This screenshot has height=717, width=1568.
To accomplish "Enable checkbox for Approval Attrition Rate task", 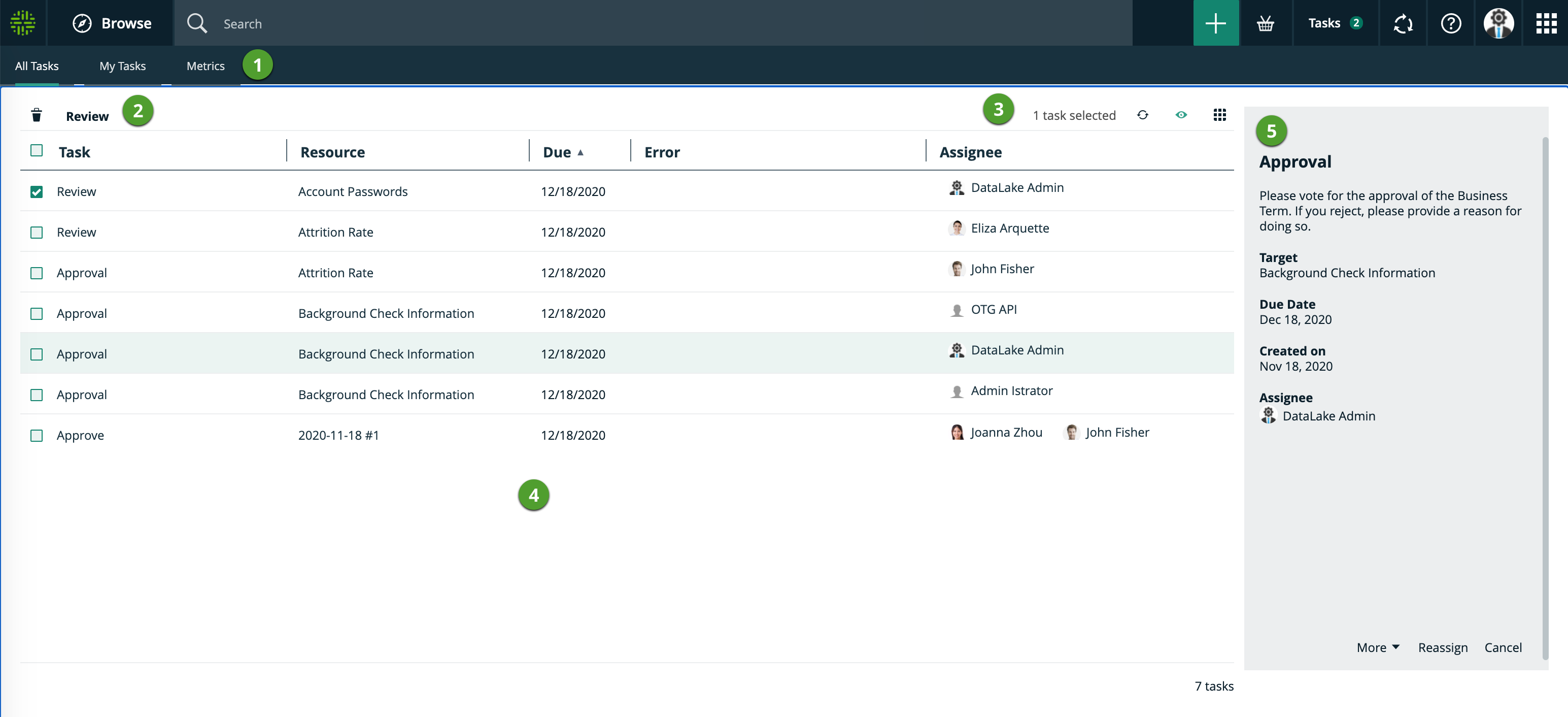I will pyautogui.click(x=35, y=272).
